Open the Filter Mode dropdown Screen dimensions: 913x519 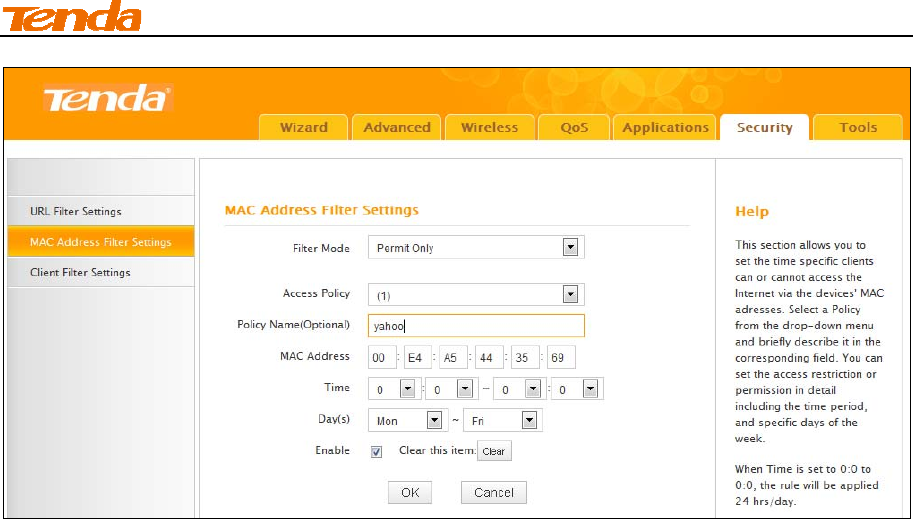click(x=476, y=248)
